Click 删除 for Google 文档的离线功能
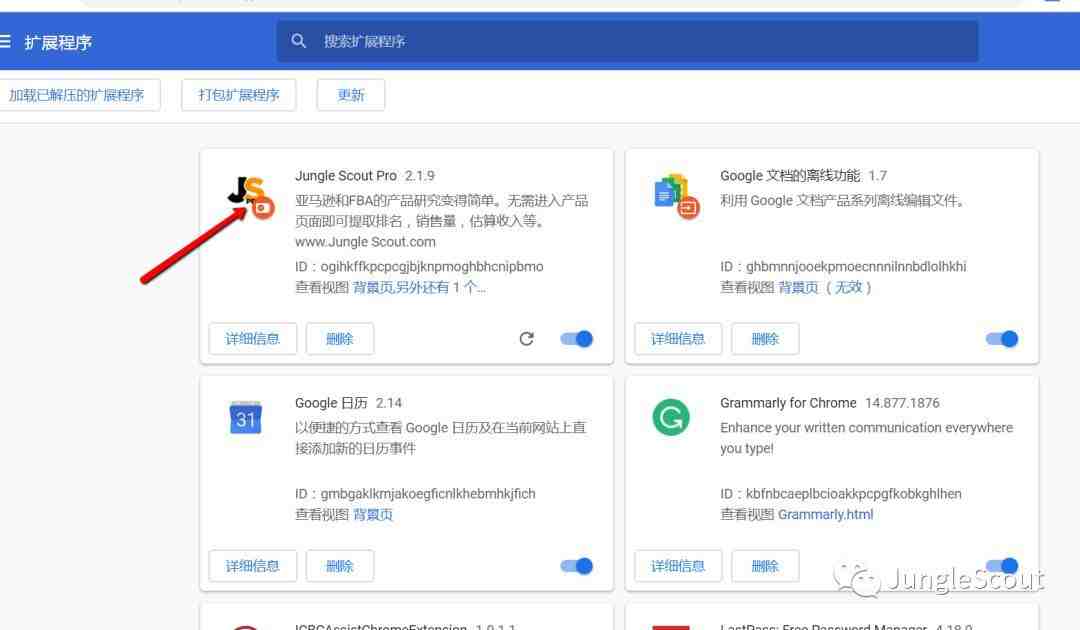Screen dimensions: 1080x630 [765, 339]
